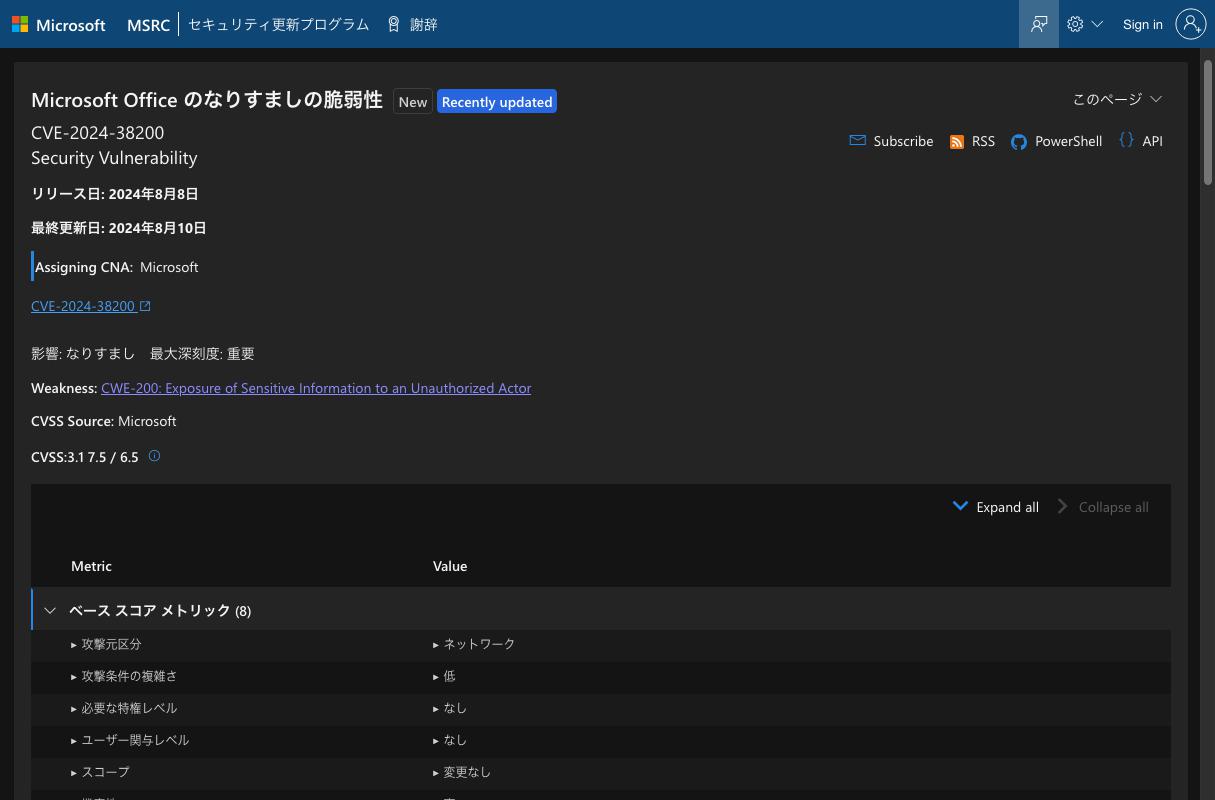Screen dimensions: 1215x800
Task: Click the Expand all button
Action: 996,507
